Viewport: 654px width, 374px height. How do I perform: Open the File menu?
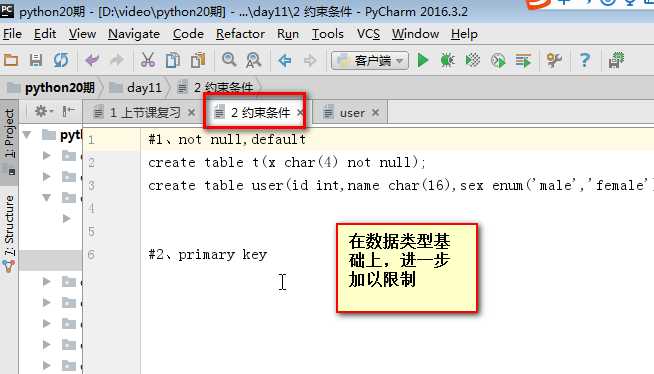pos(12,34)
